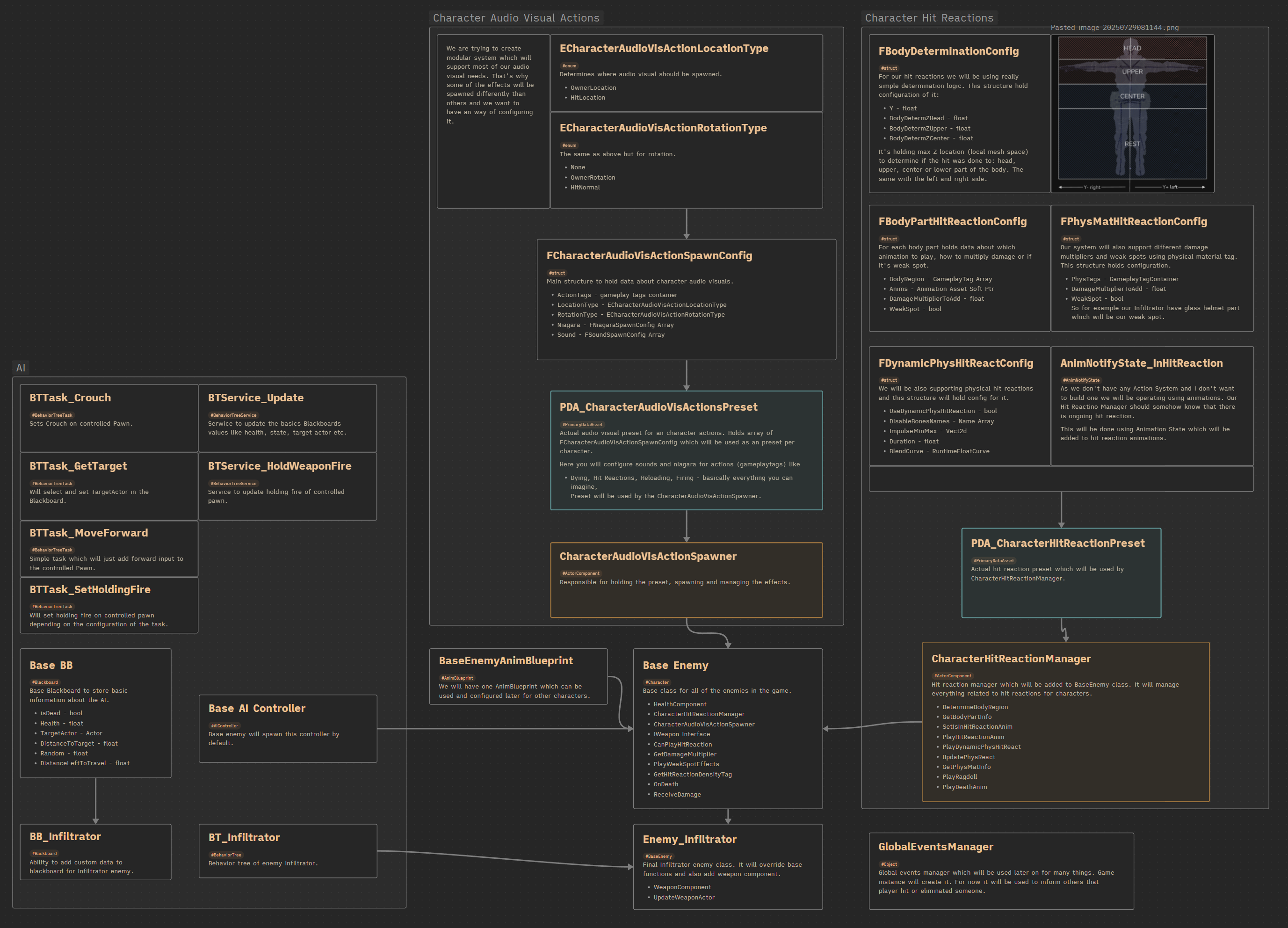Select the Base Enemy card title

click(675, 665)
